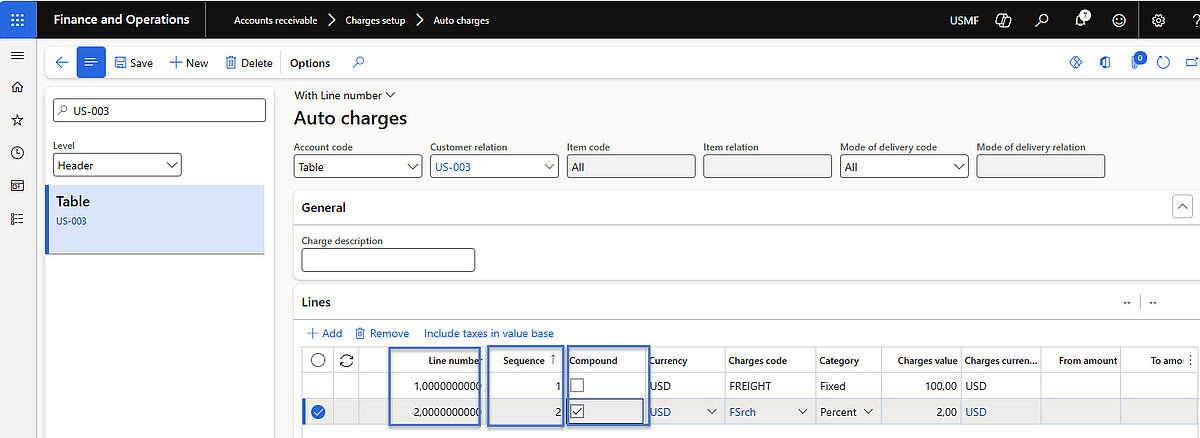
Task: Collapse the General section
Action: click(1182, 207)
